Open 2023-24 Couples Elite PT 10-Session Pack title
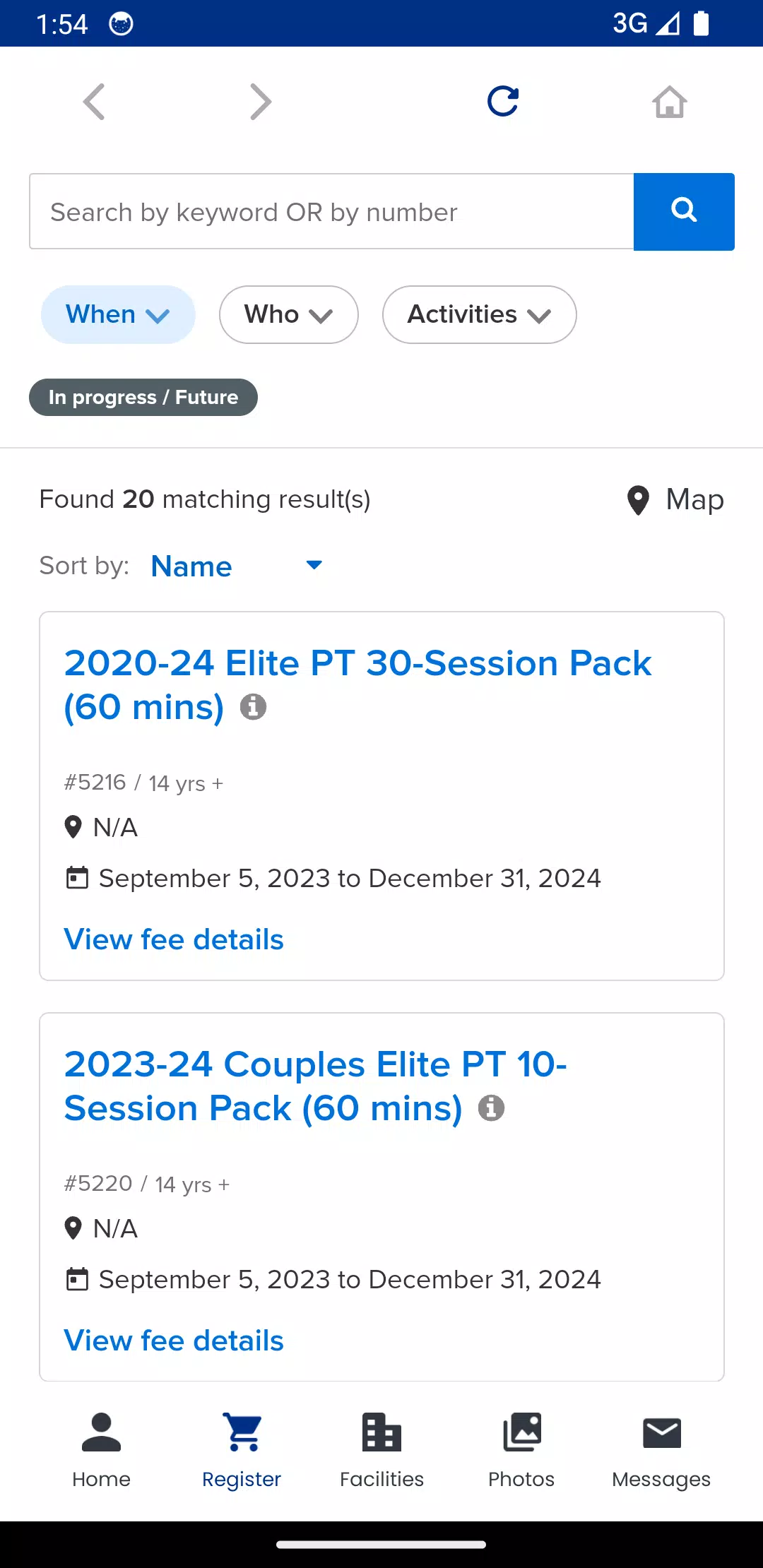The width and height of the screenshot is (763, 1568). pyautogui.click(x=315, y=1086)
